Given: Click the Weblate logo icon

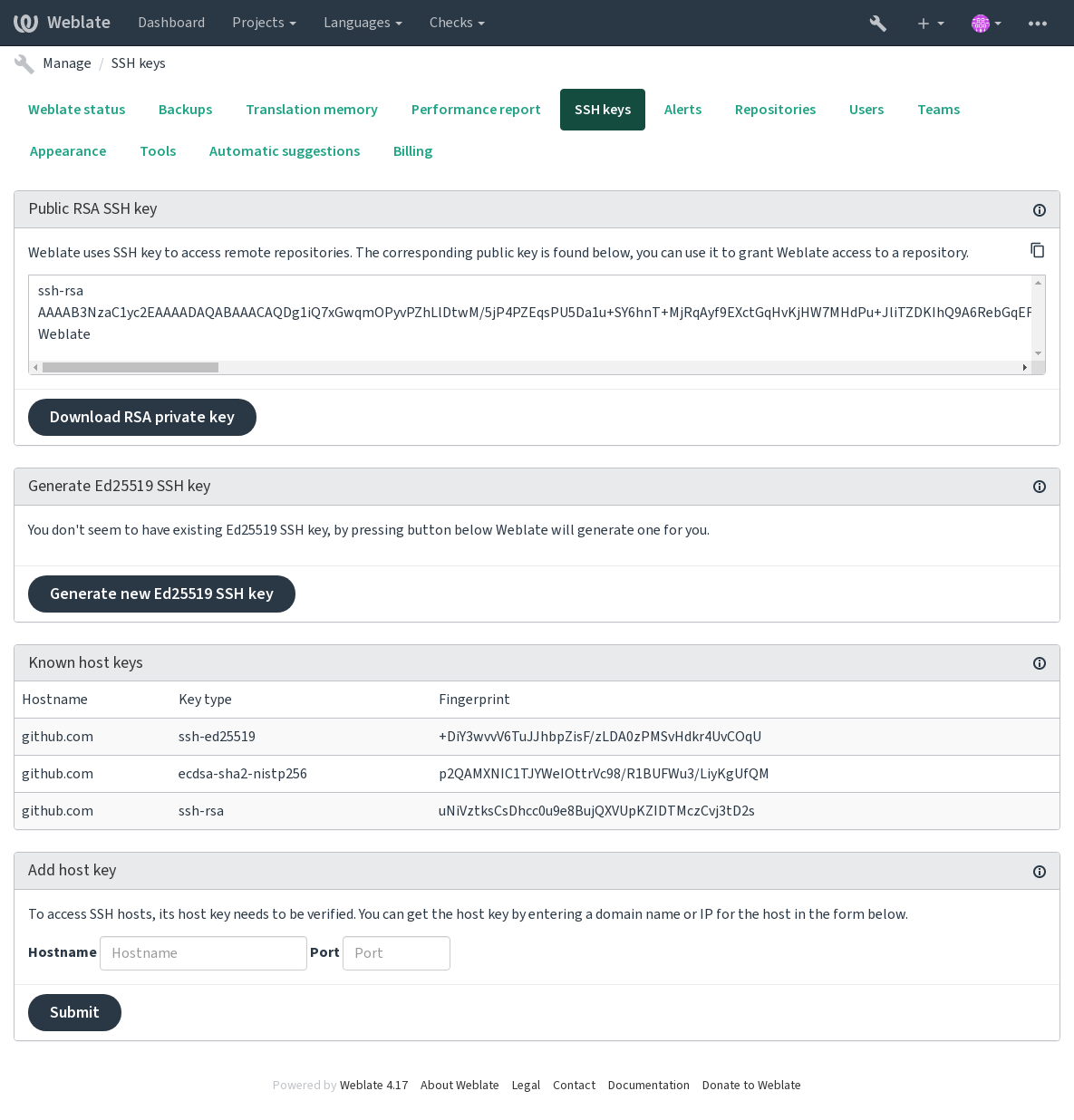Looking at the screenshot, I should [x=26, y=23].
